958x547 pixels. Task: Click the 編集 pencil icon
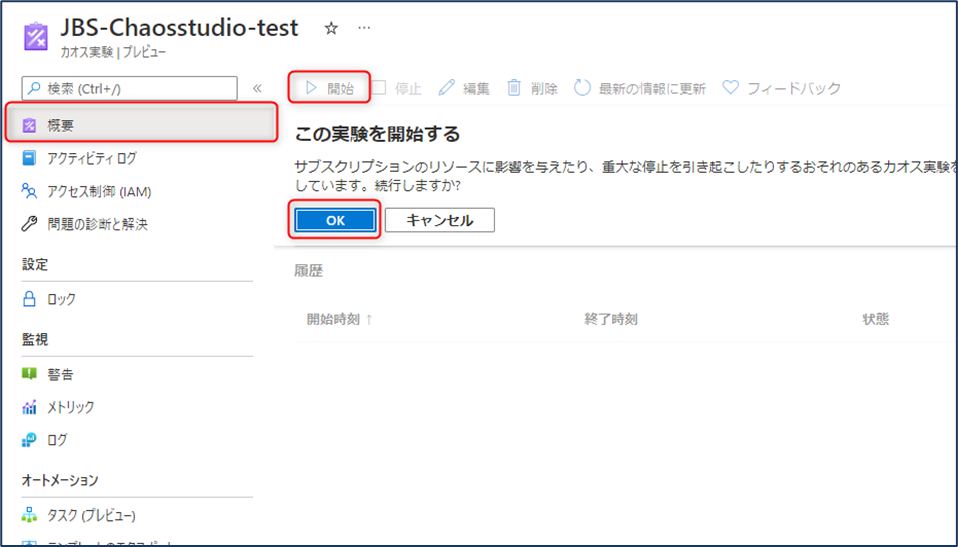447,88
